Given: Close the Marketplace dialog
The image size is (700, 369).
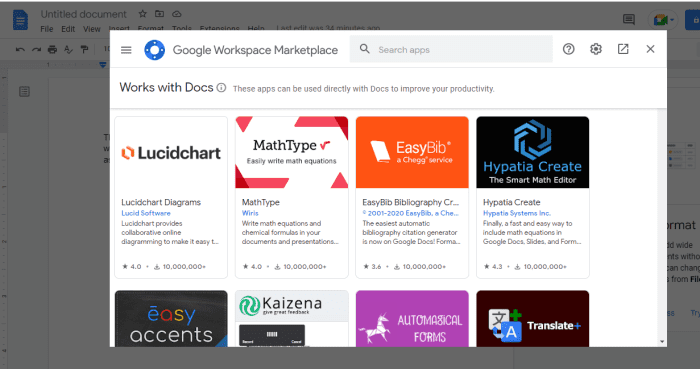Looking at the screenshot, I should pos(650,49).
